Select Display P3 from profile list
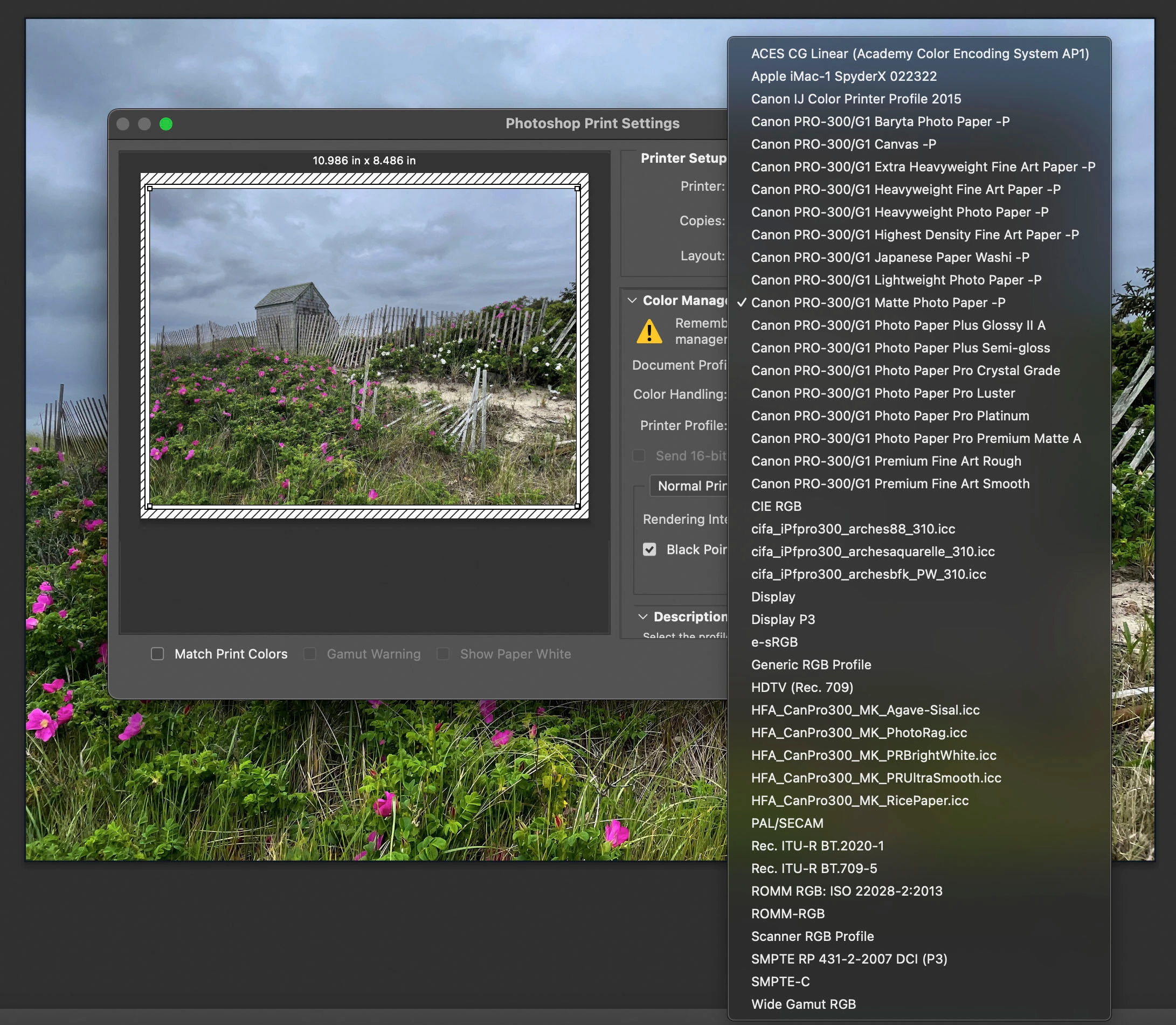 783,619
